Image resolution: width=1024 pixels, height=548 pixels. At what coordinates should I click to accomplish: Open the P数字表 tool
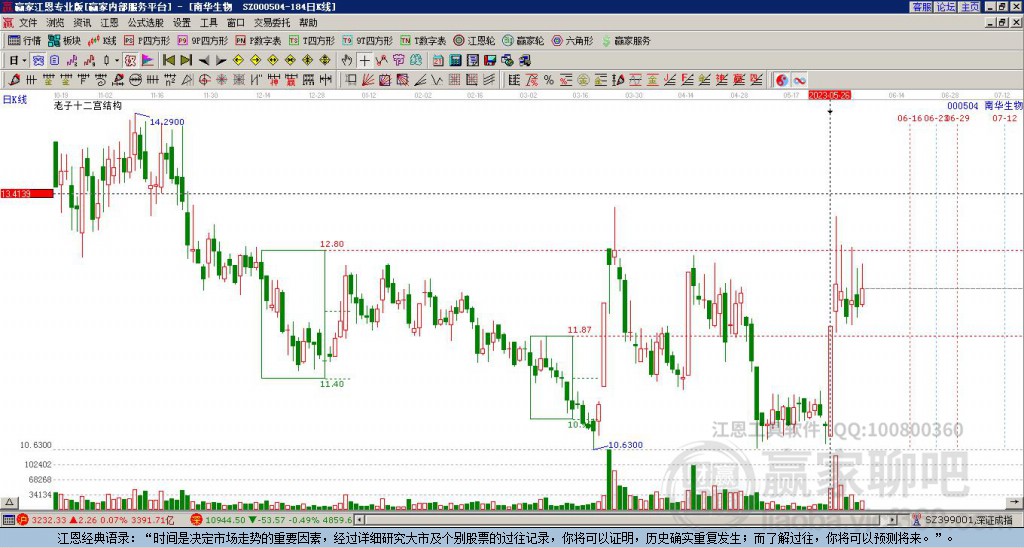pos(259,40)
